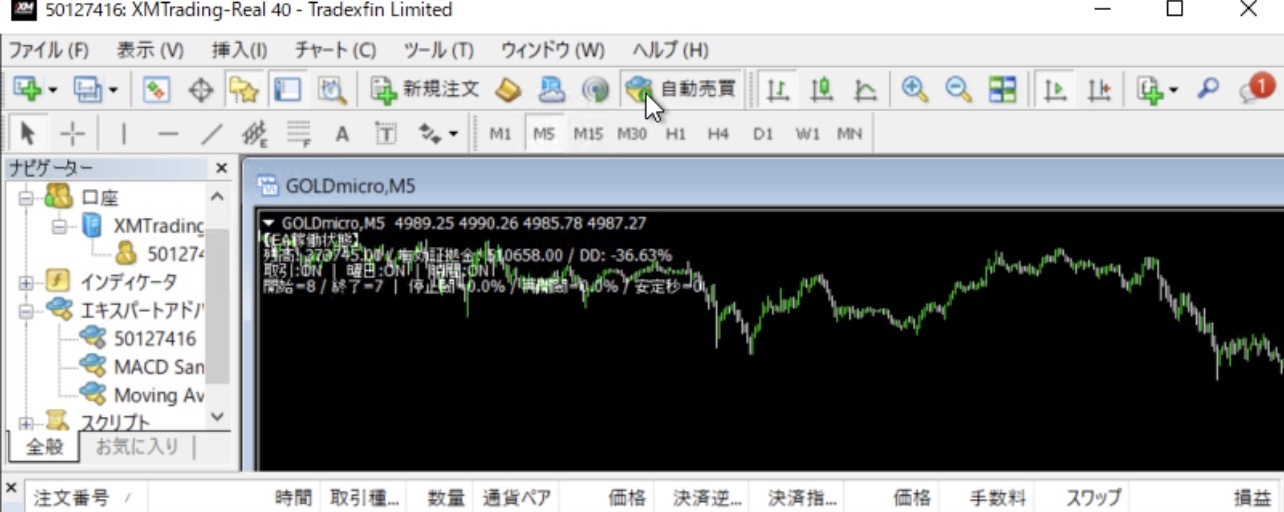The image size is (1284, 512).
Task: Select the text label A tool
Action: click(x=342, y=134)
